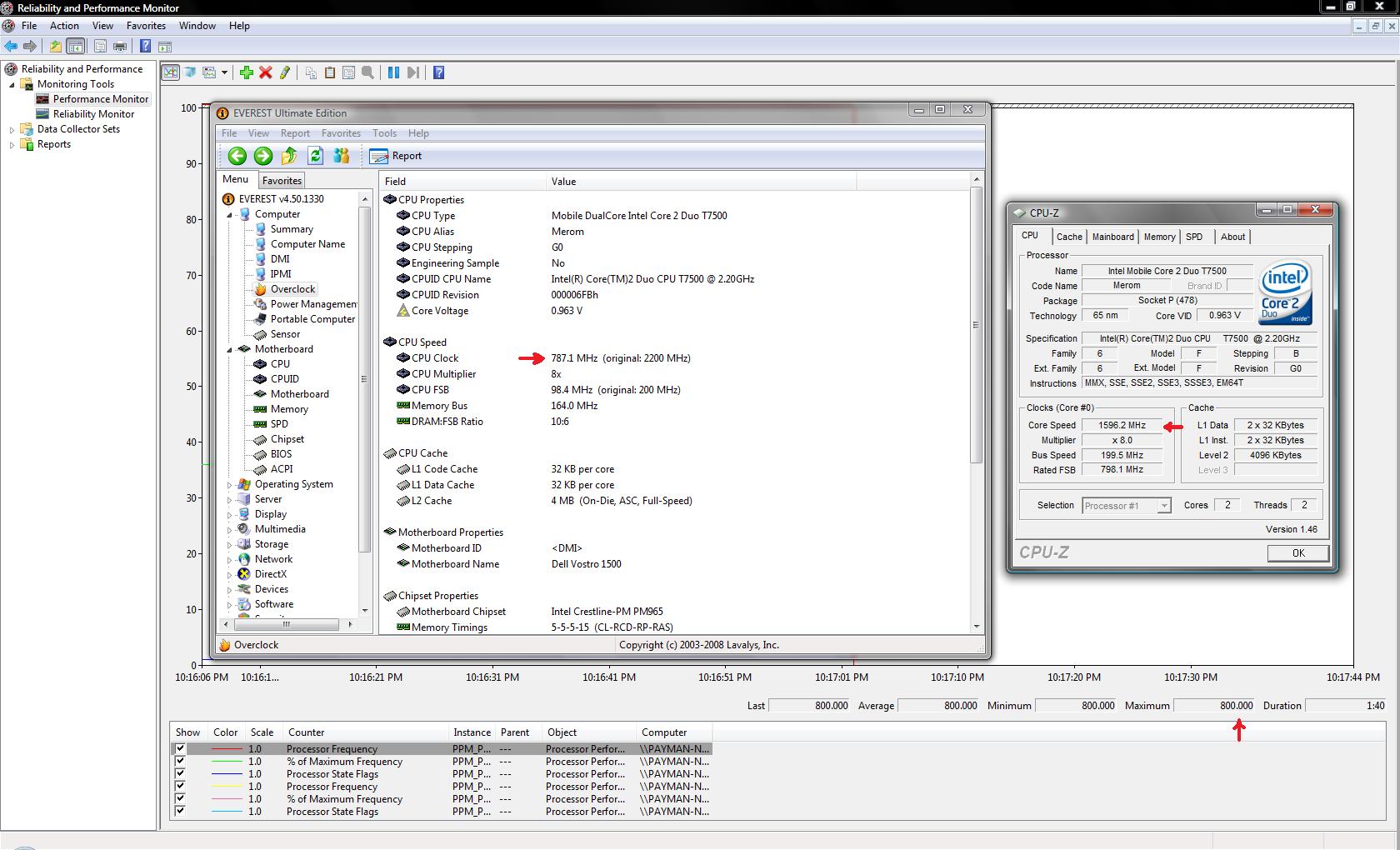This screenshot has height=850, width=1400.
Task: Uncheck Show for the yellow Processor Frequency counter
Action: point(179,786)
